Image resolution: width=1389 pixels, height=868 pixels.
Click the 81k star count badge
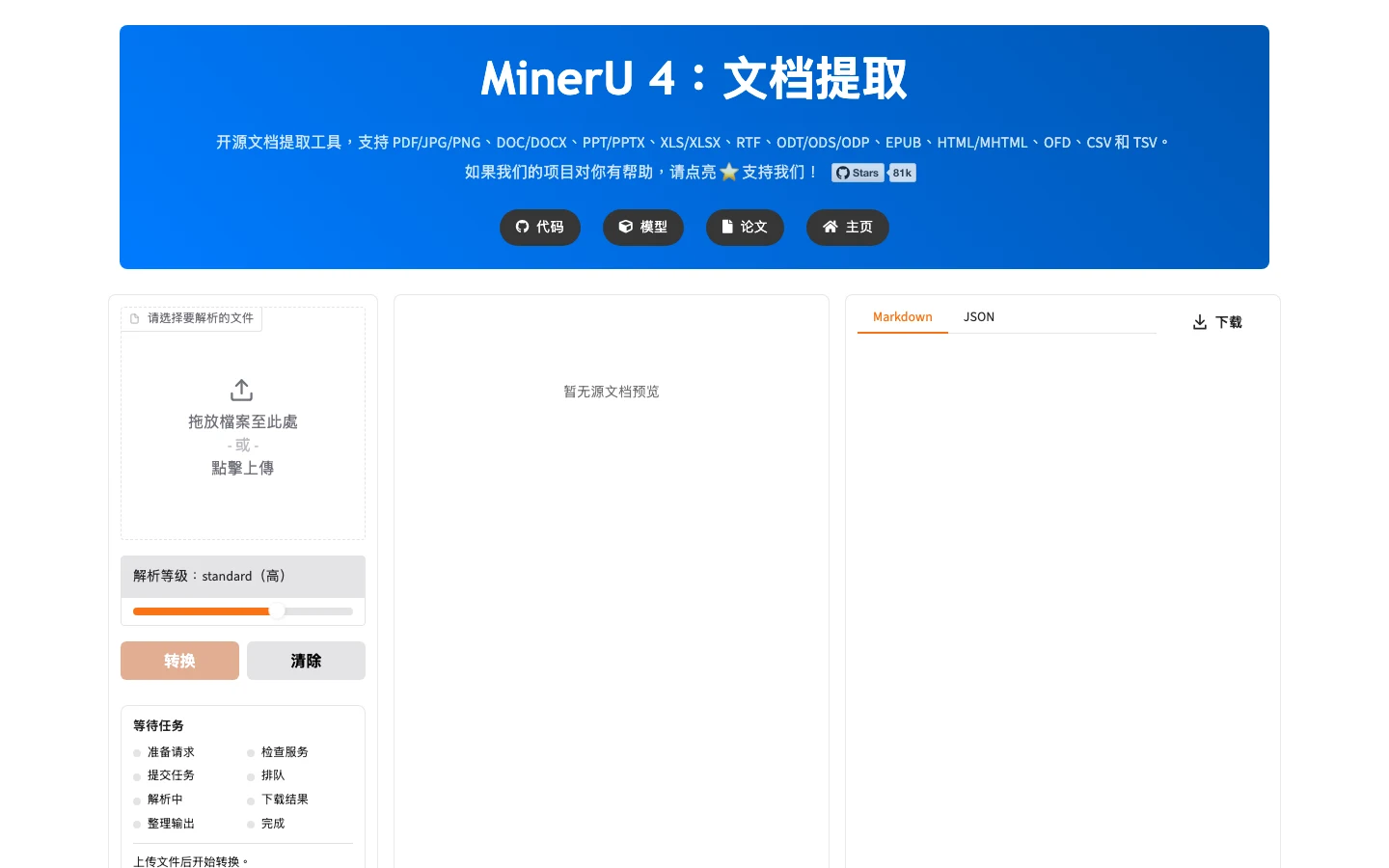point(902,173)
